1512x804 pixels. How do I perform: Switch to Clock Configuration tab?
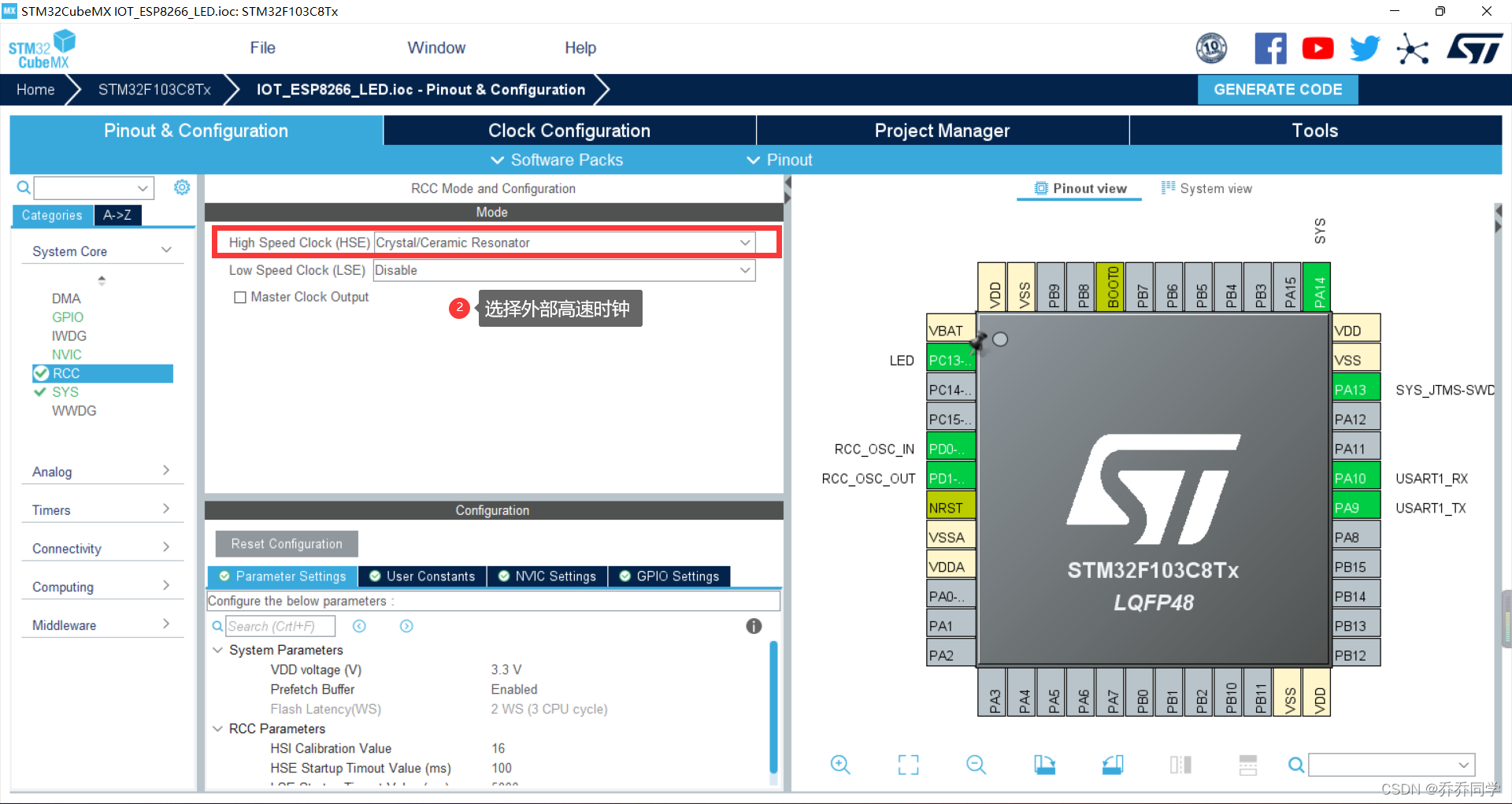click(x=569, y=131)
